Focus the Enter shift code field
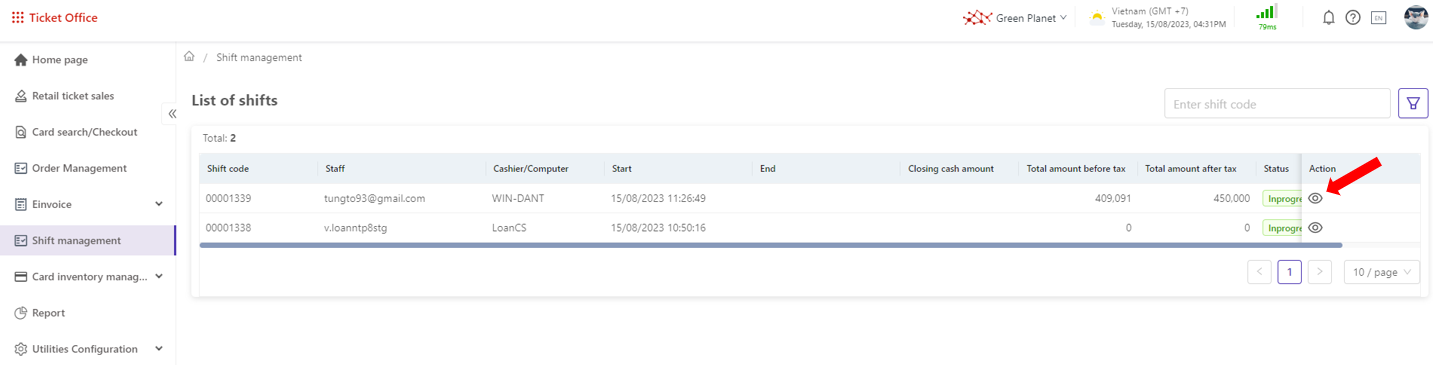 click(1277, 103)
